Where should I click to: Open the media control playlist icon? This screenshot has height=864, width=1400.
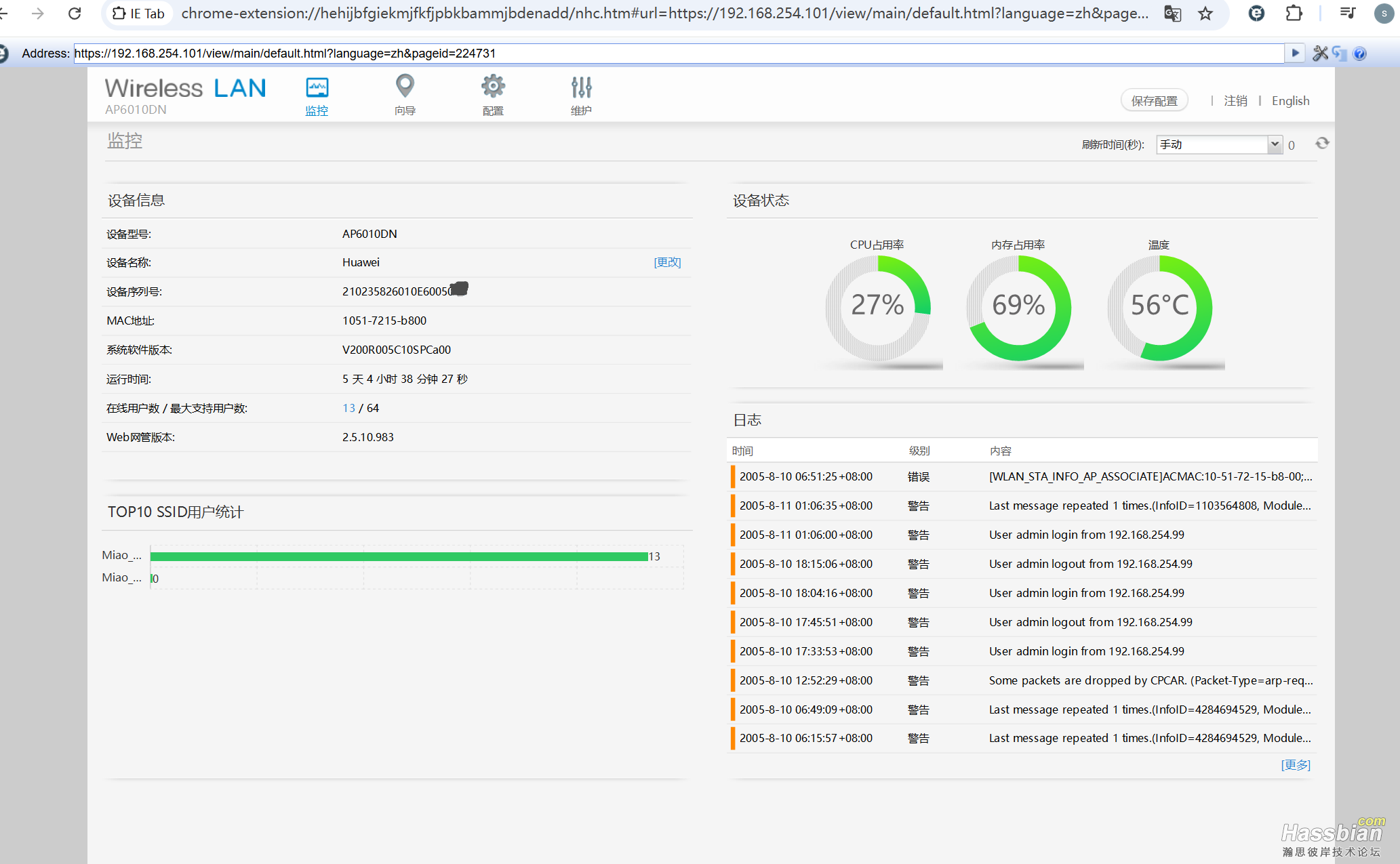(x=1347, y=13)
